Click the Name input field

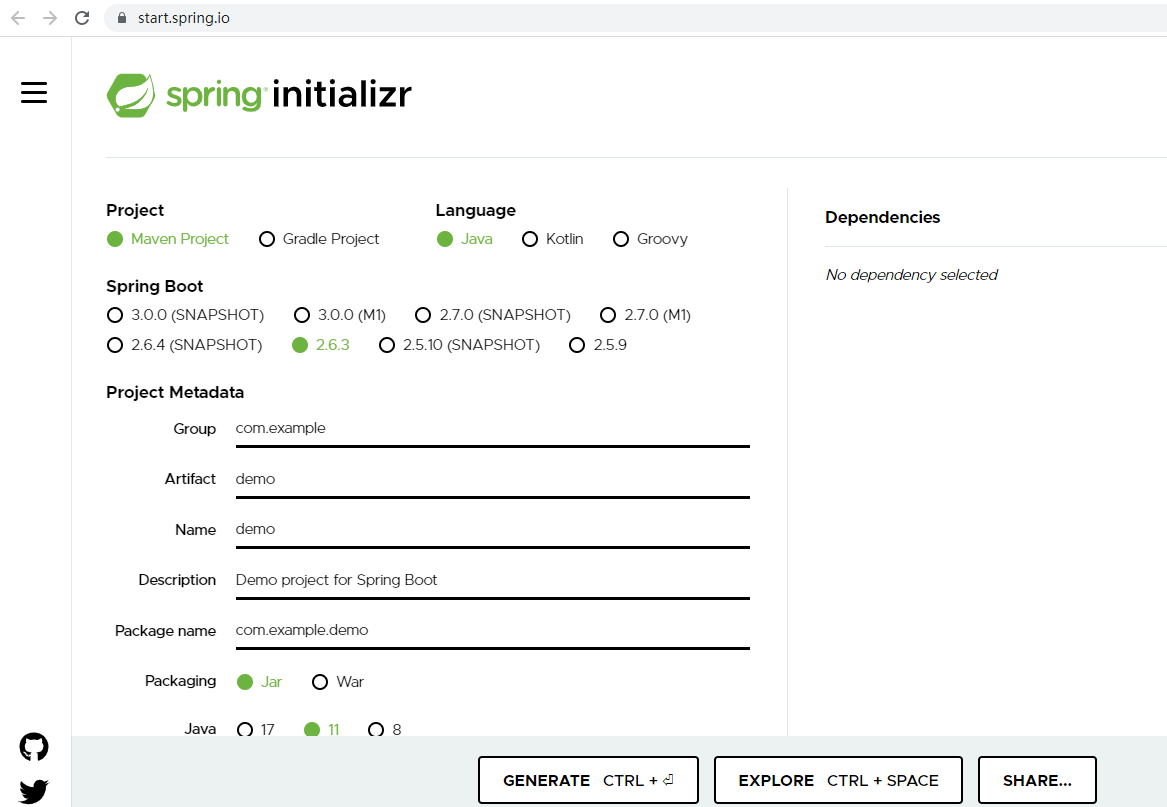pos(493,530)
